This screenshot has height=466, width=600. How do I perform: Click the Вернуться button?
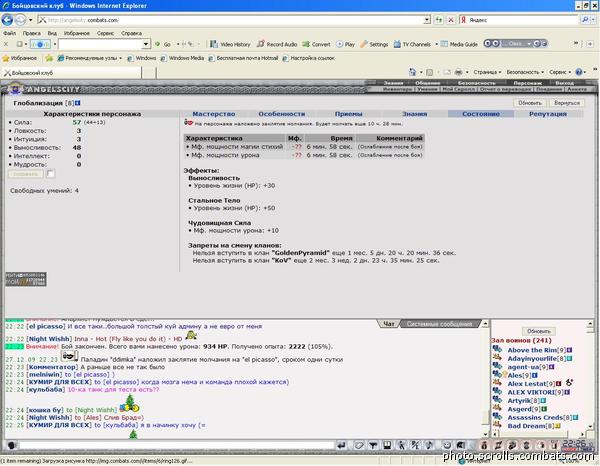[x=567, y=103]
